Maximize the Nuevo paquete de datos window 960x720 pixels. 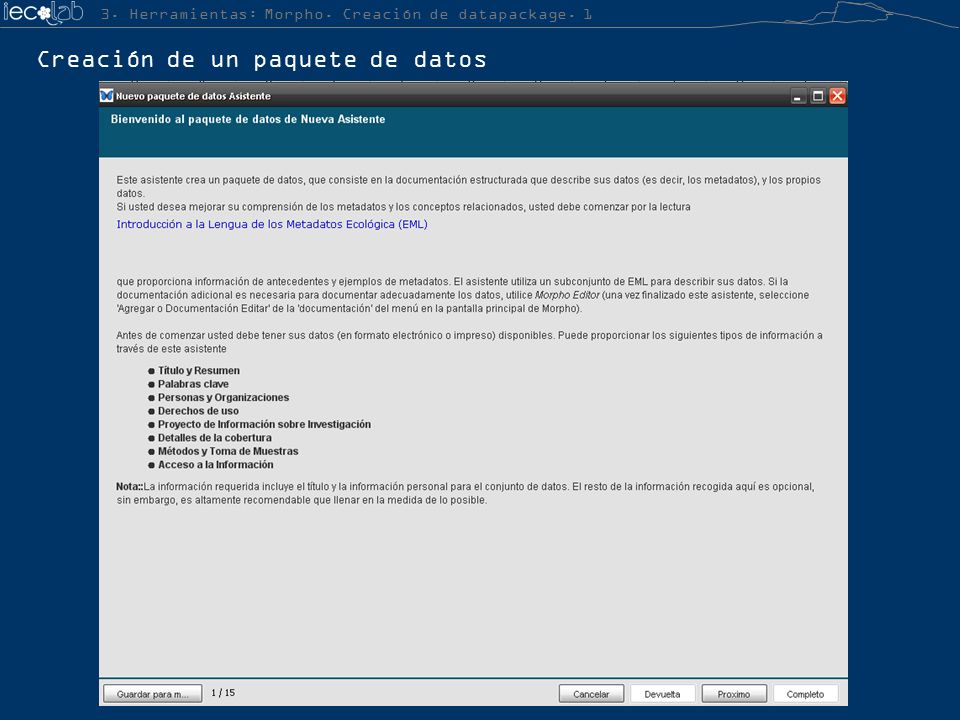pyautogui.click(x=817, y=96)
